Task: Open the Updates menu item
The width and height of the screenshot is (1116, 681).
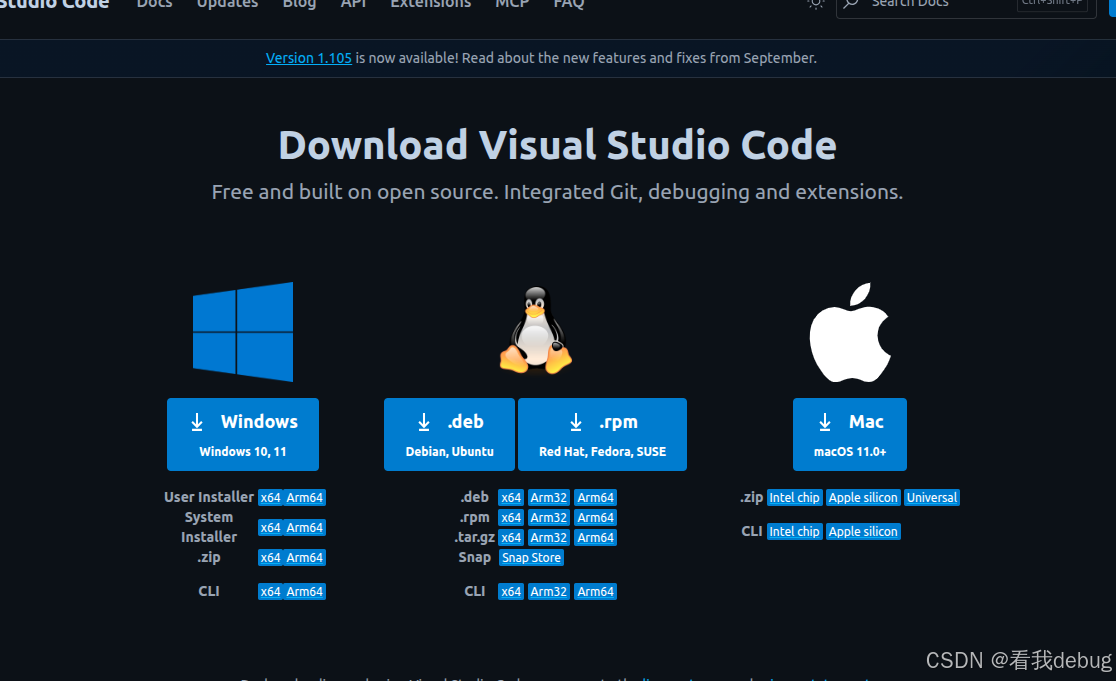Action: tap(227, 4)
